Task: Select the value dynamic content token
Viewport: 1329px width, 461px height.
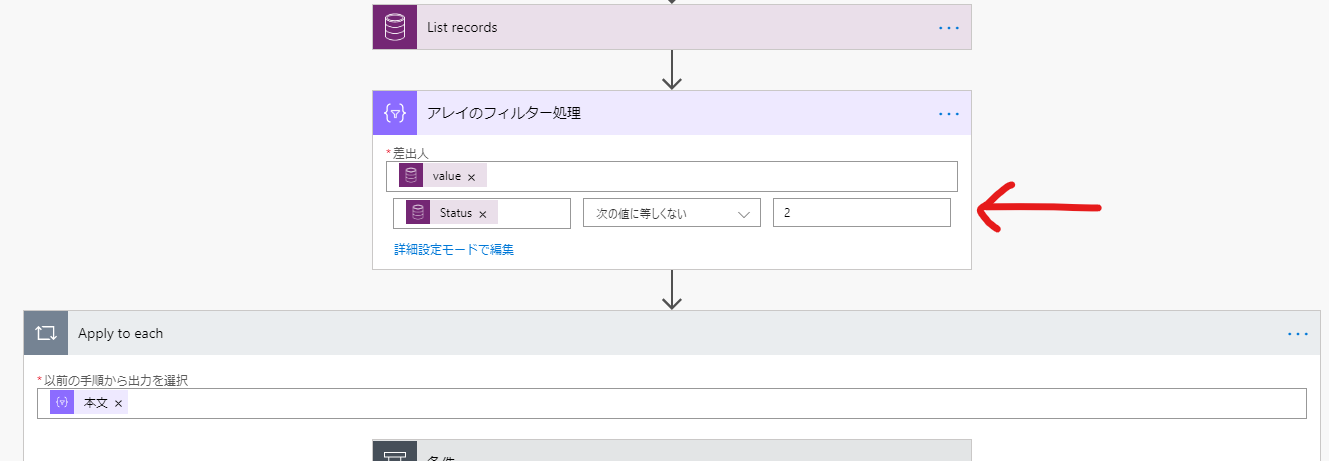Action: [443, 176]
